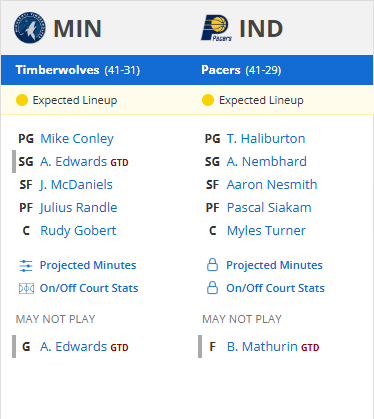The image size is (374, 419).
Task: Click the Pacers team name in blue bar
Action: (221, 70)
